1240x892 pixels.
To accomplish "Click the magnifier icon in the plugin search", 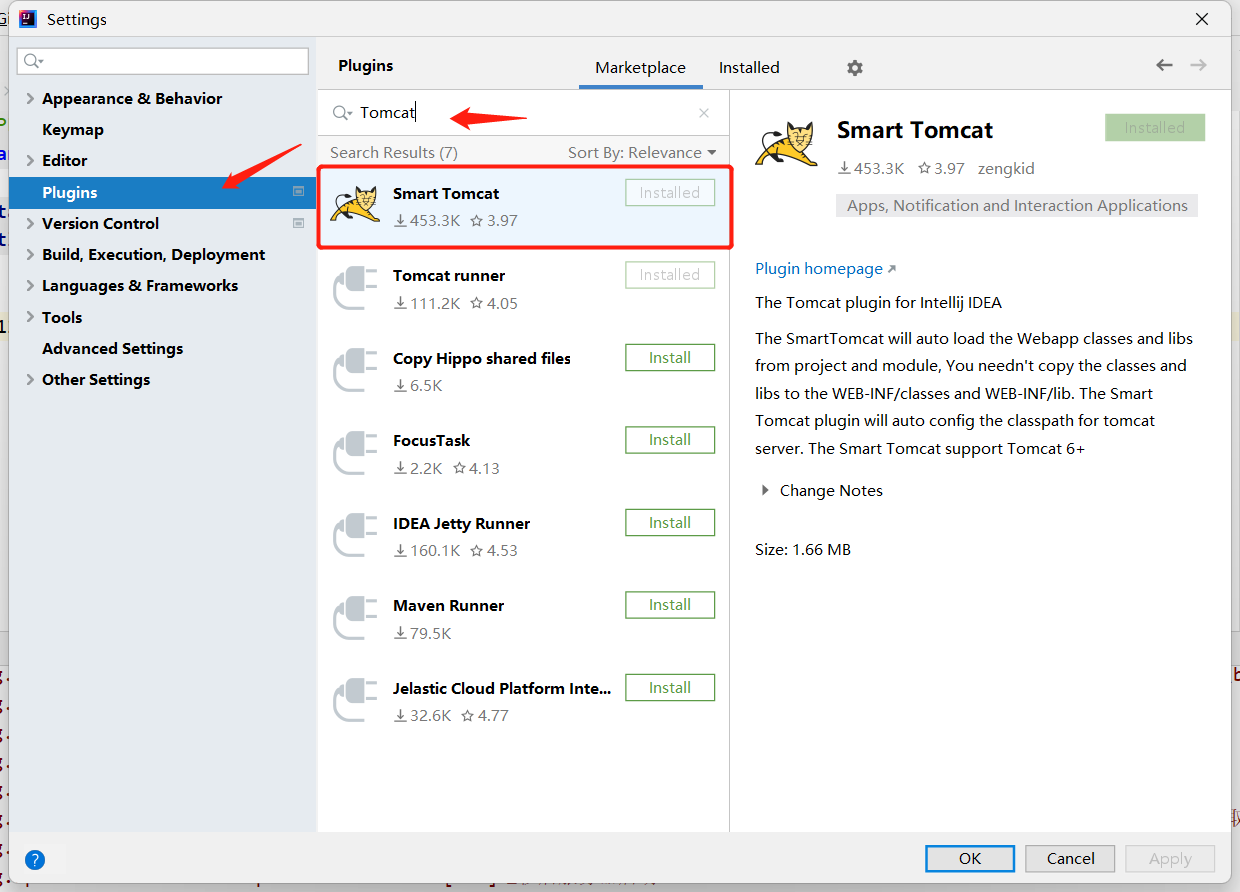I will 340,112.
